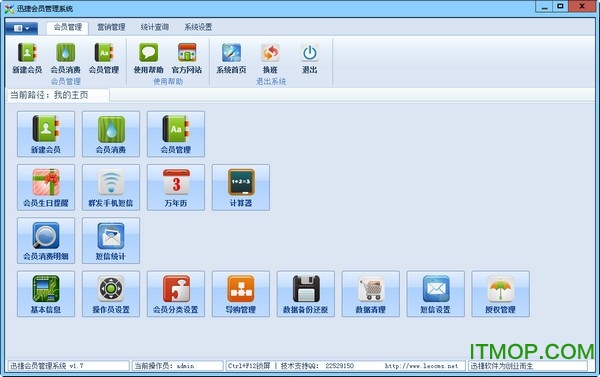600x377 pixels.
Task: Open 数据备份还原 floppy disk tile
Action: tap(306, 294)
